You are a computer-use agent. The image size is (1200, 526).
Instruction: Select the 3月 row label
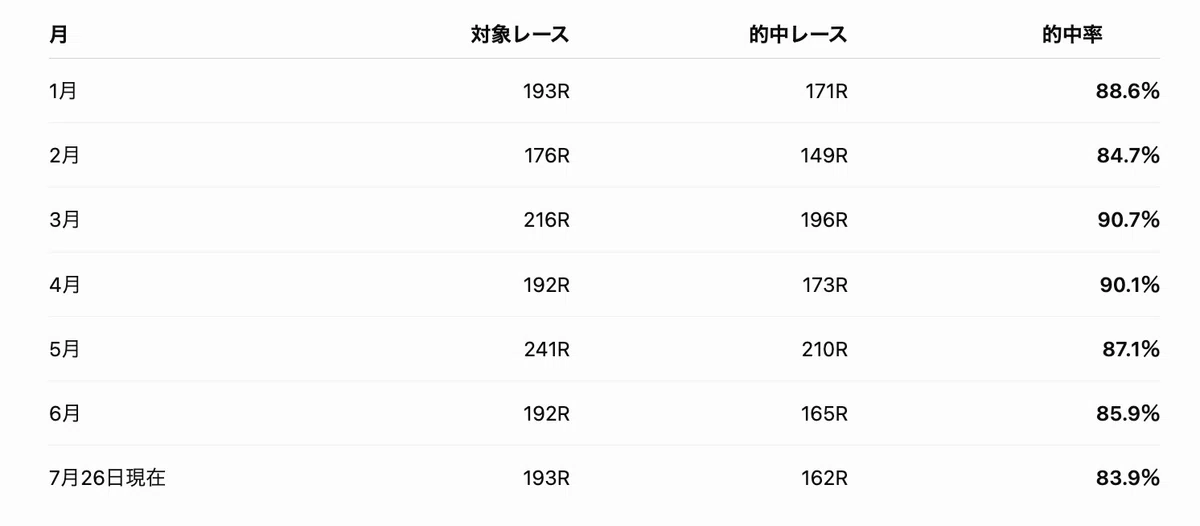(64, 220)
